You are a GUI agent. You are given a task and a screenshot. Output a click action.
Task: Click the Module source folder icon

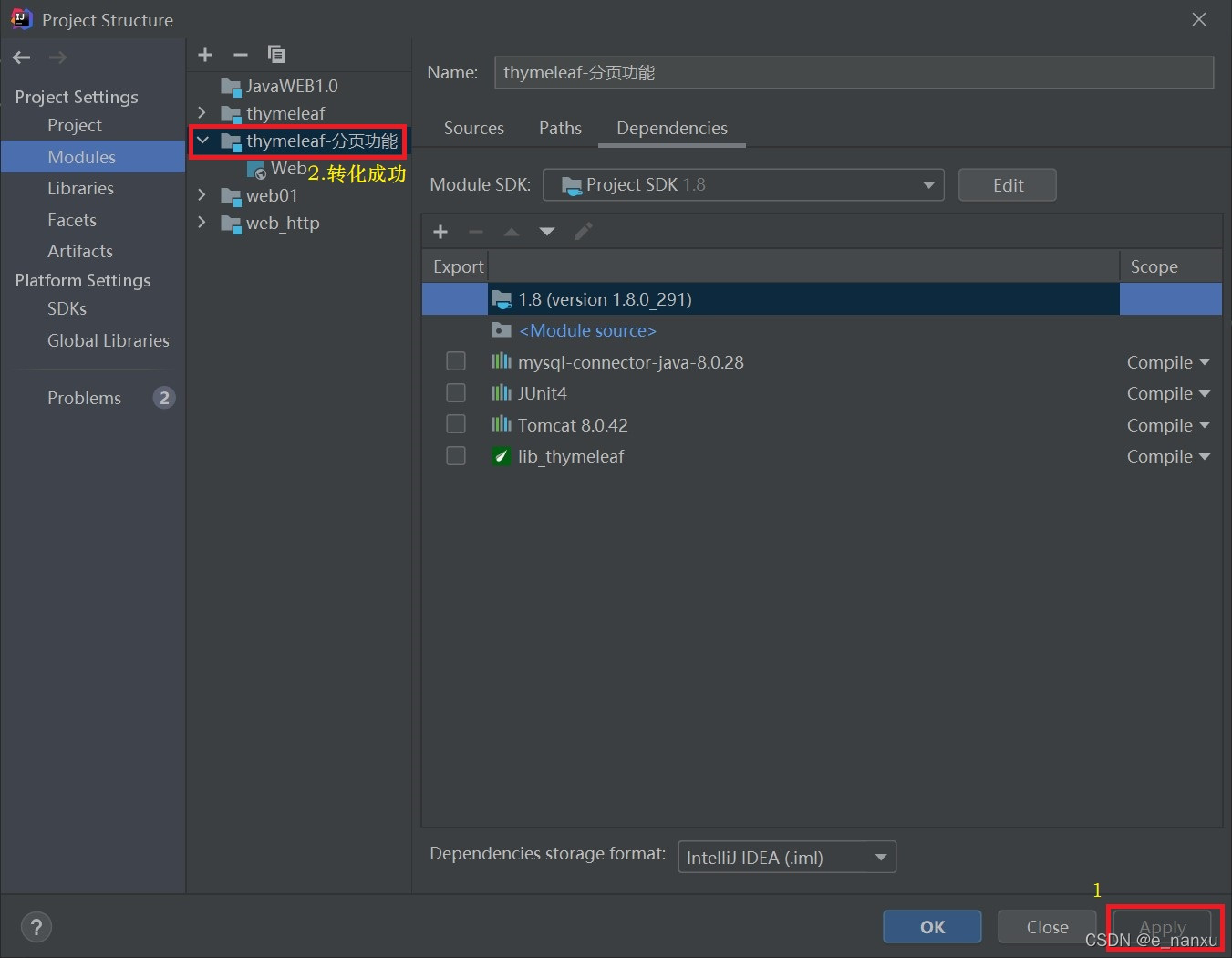501,329
